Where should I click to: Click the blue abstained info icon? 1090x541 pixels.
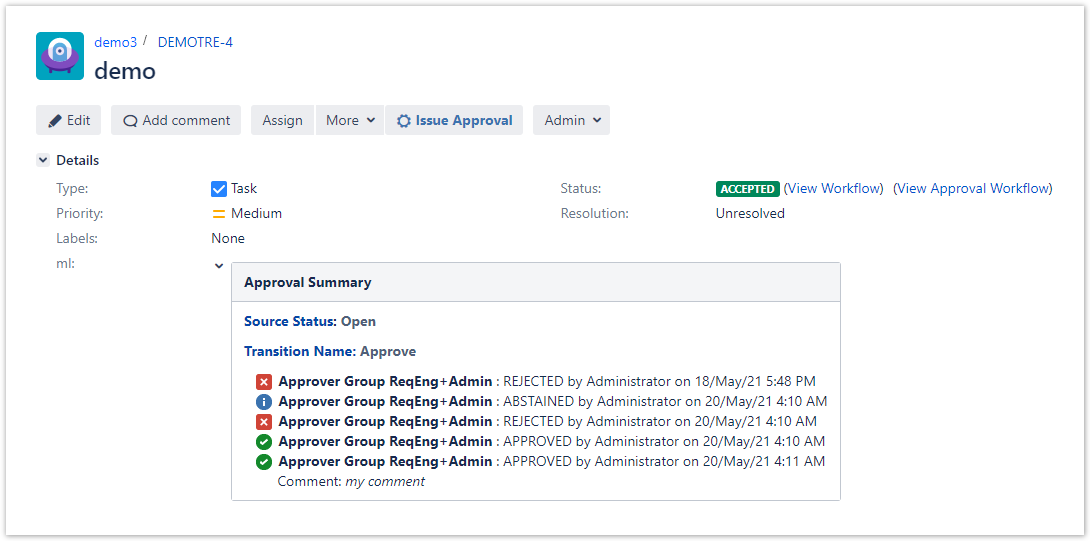264,402
